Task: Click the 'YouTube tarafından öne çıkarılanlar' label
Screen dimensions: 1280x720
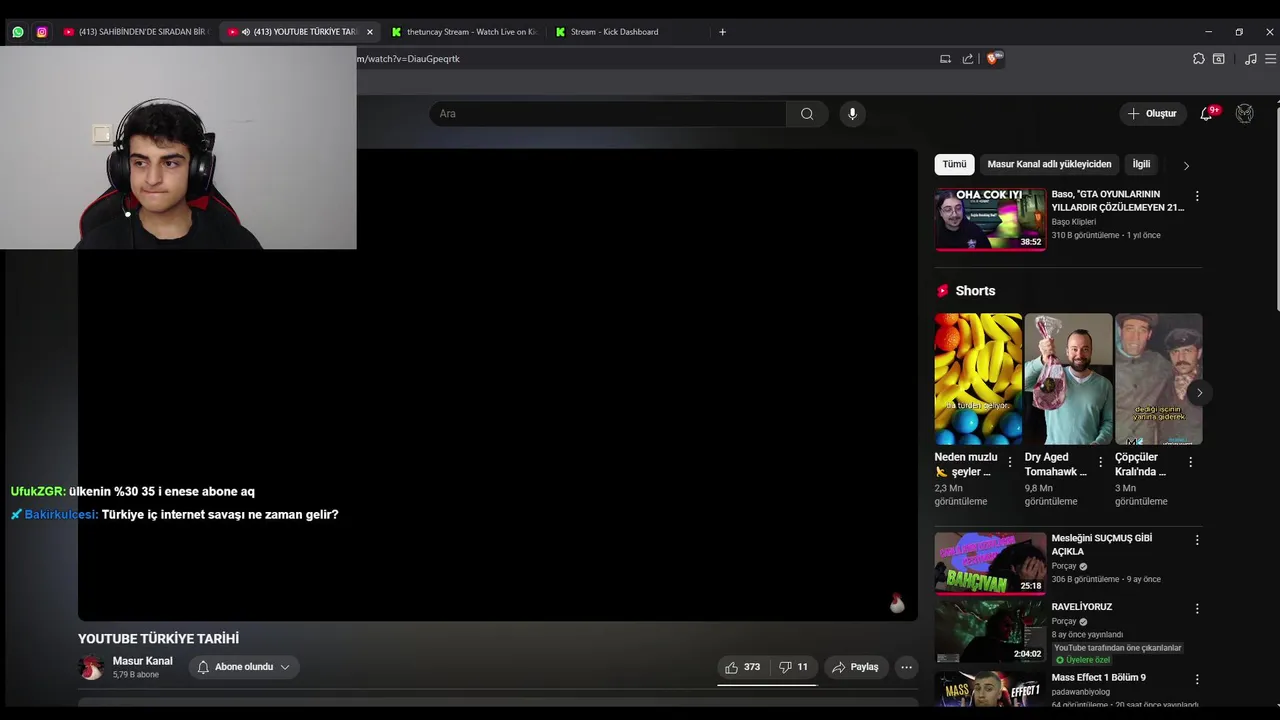Action: 1118,648
